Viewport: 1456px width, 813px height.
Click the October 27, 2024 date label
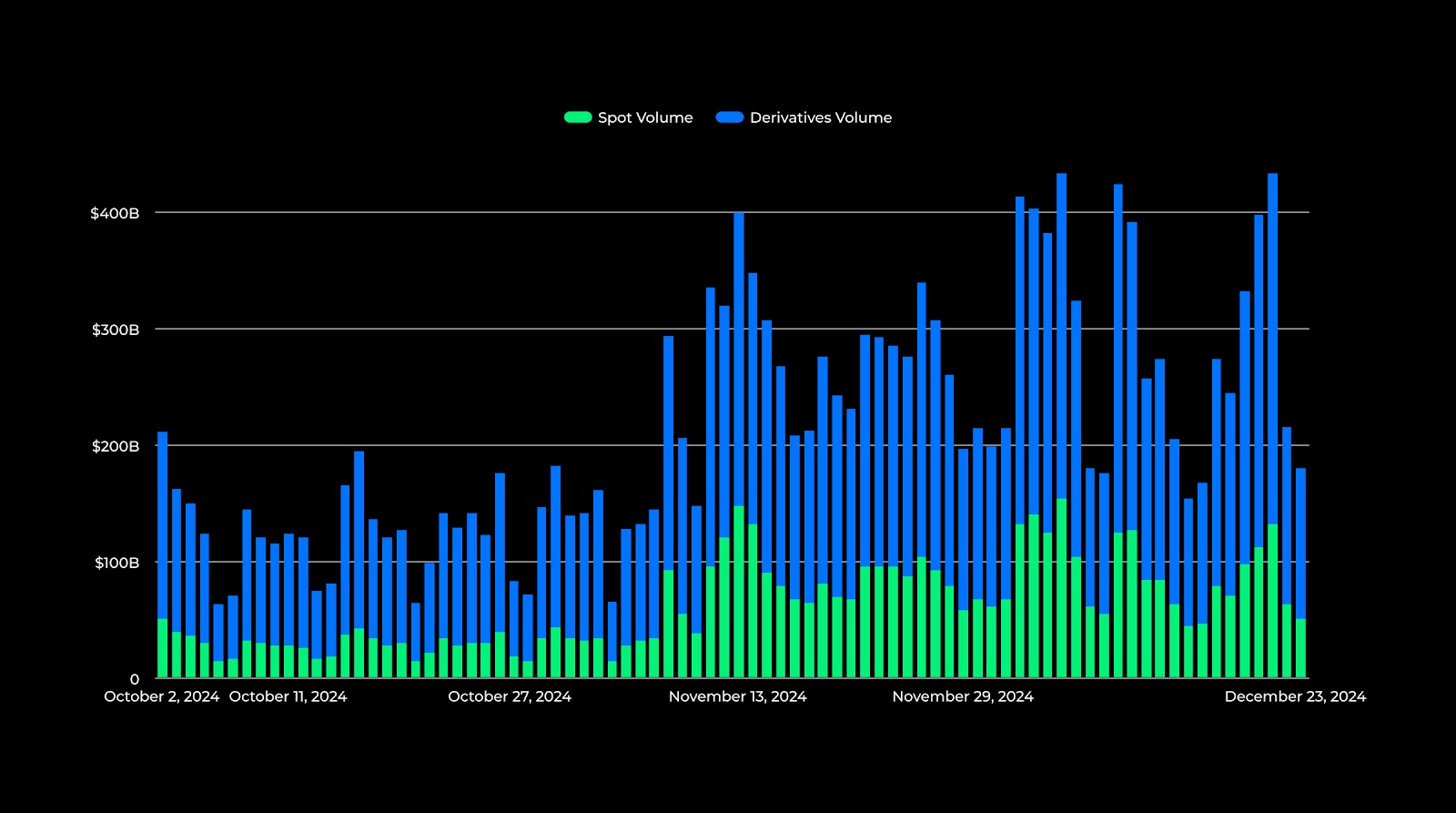click(x=510, y=696)
